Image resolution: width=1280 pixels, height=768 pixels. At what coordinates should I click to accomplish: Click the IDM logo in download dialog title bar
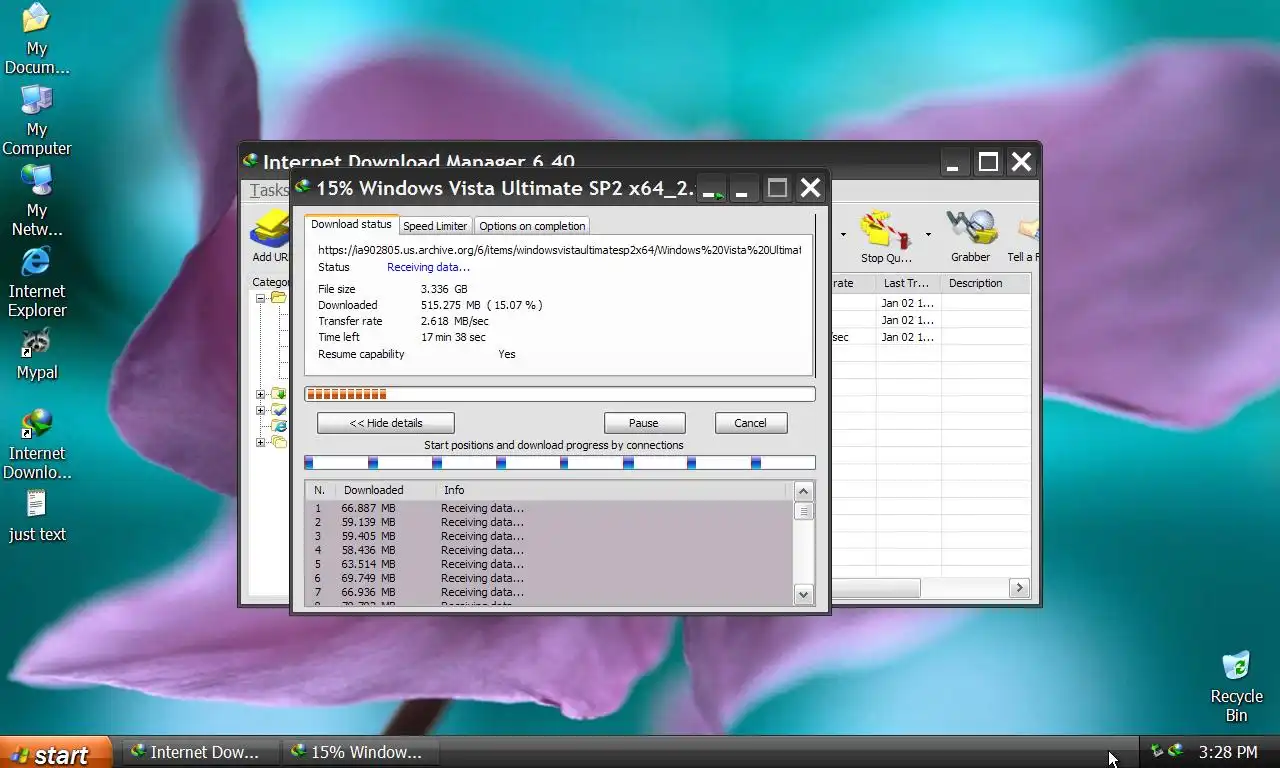(x=302, y=187)
